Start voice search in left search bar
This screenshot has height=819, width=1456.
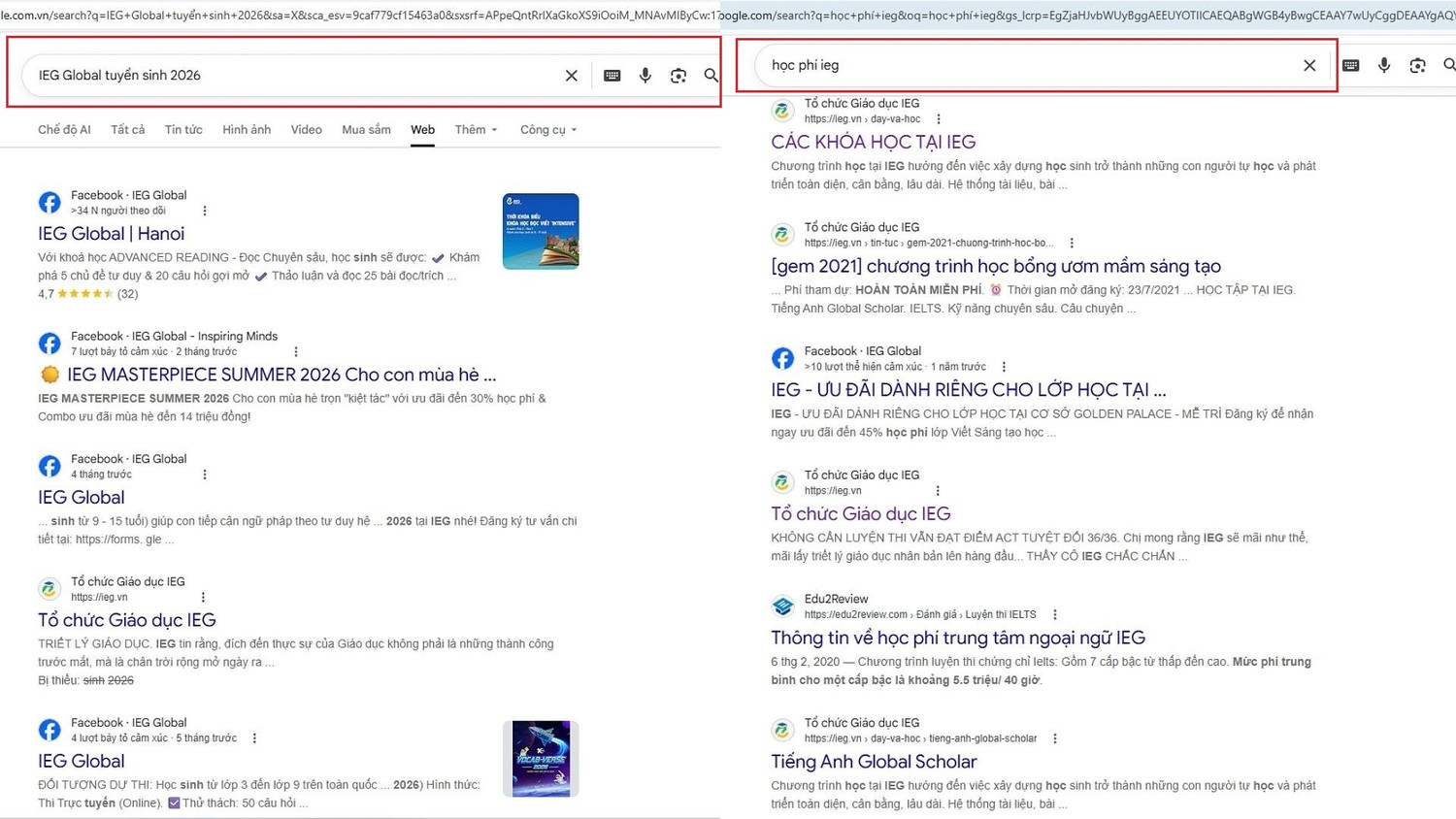click(645, 76)
